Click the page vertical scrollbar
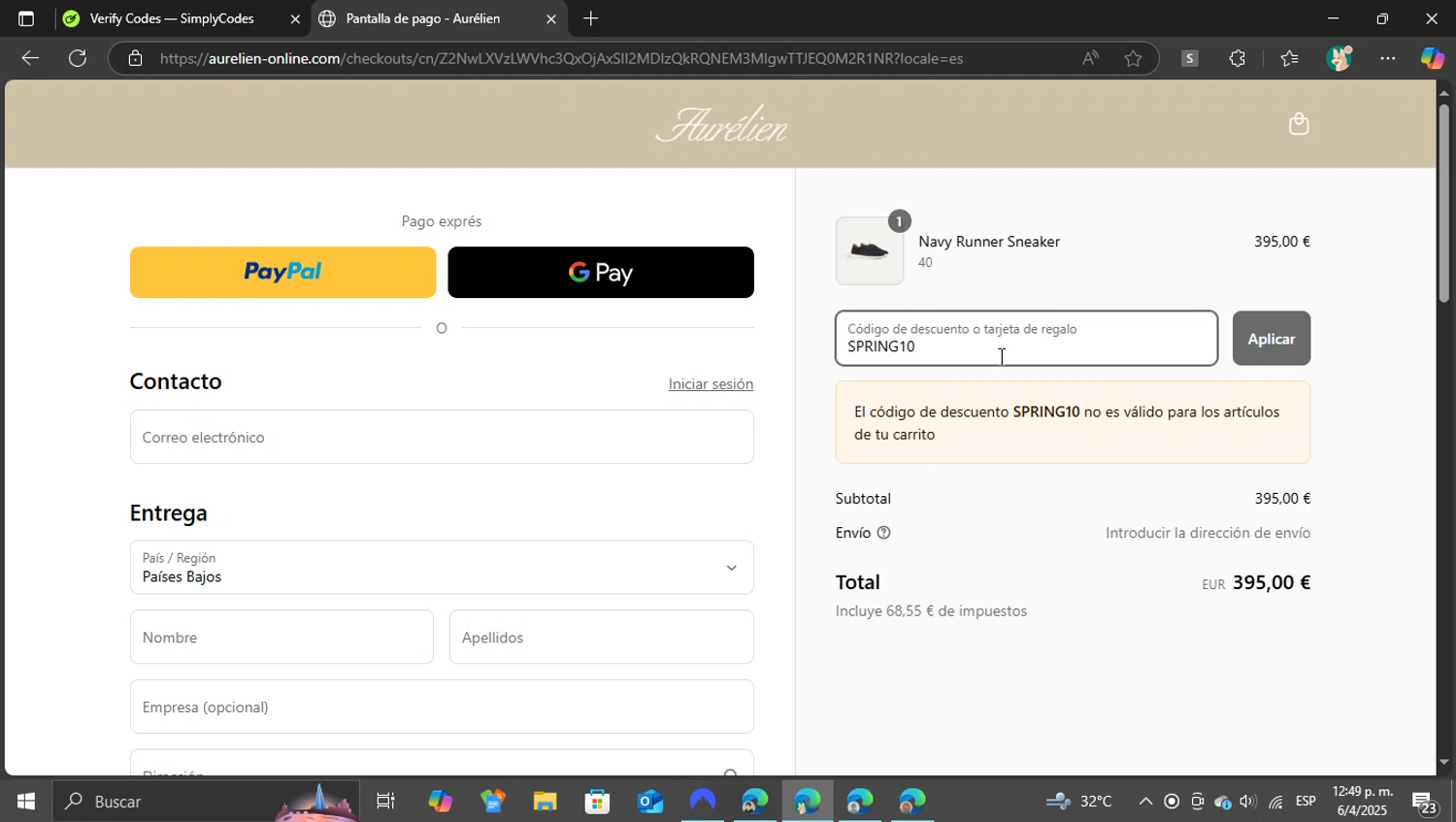The width and height of the screenshot is (1456, 822). click(x=1444, y=204)
